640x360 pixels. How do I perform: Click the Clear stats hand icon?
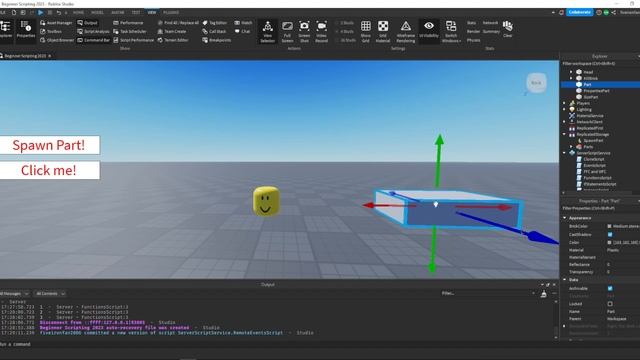pos(508,29)
